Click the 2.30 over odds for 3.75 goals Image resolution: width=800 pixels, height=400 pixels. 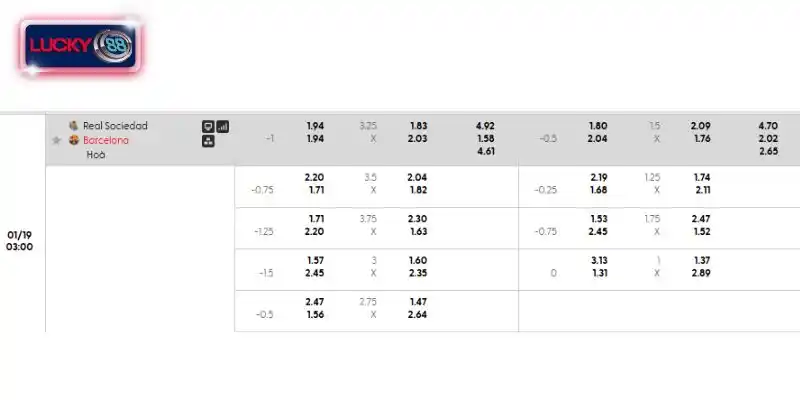tap(418, 218)
